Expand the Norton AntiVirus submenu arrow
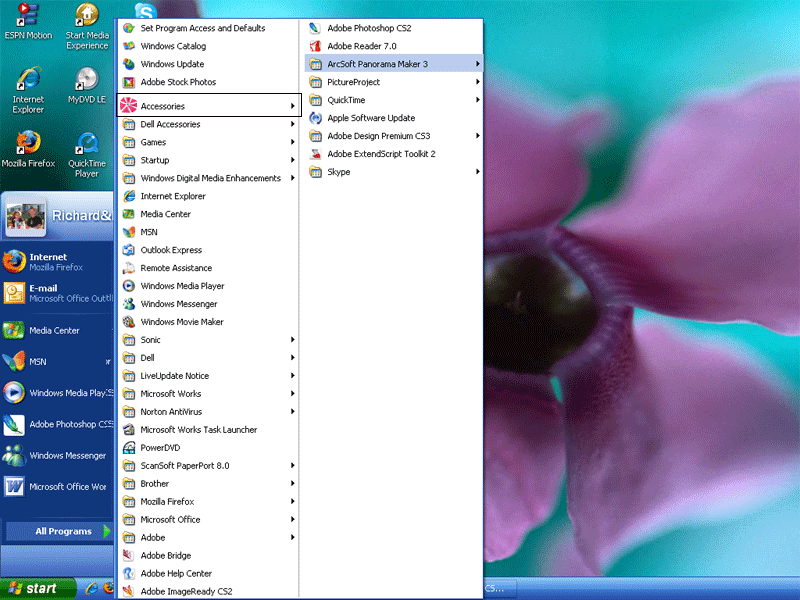 click(x=292, y=411)
